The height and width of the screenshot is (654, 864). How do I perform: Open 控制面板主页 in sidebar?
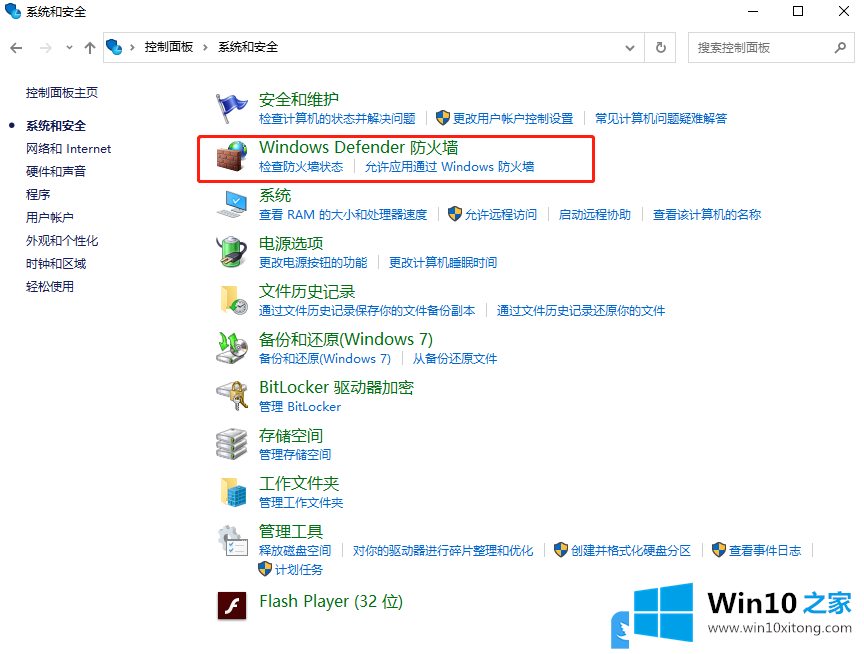pyautogui.click(x=62, y=93)
